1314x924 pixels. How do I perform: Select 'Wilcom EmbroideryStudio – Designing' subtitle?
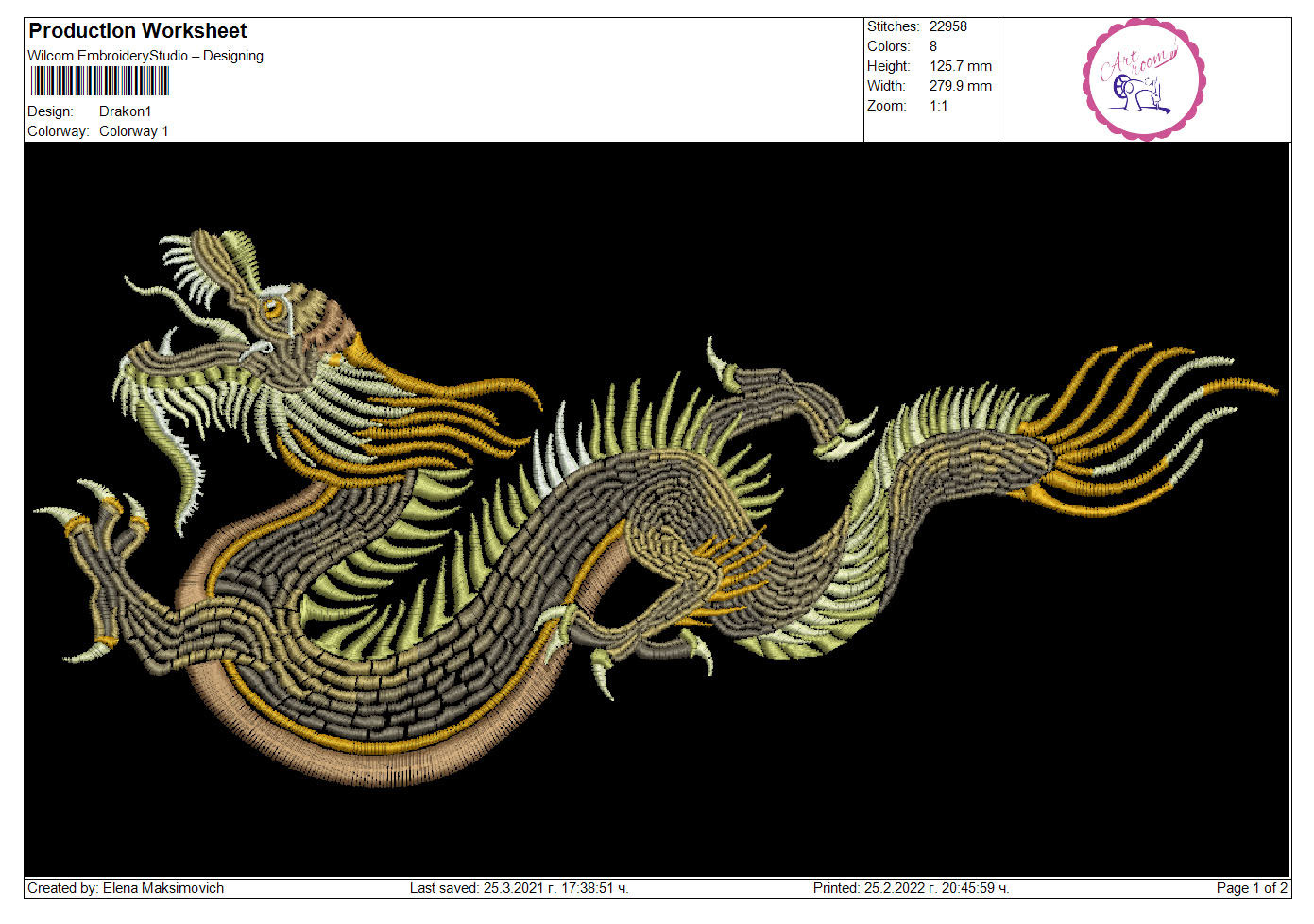click(x=145, y=56)
